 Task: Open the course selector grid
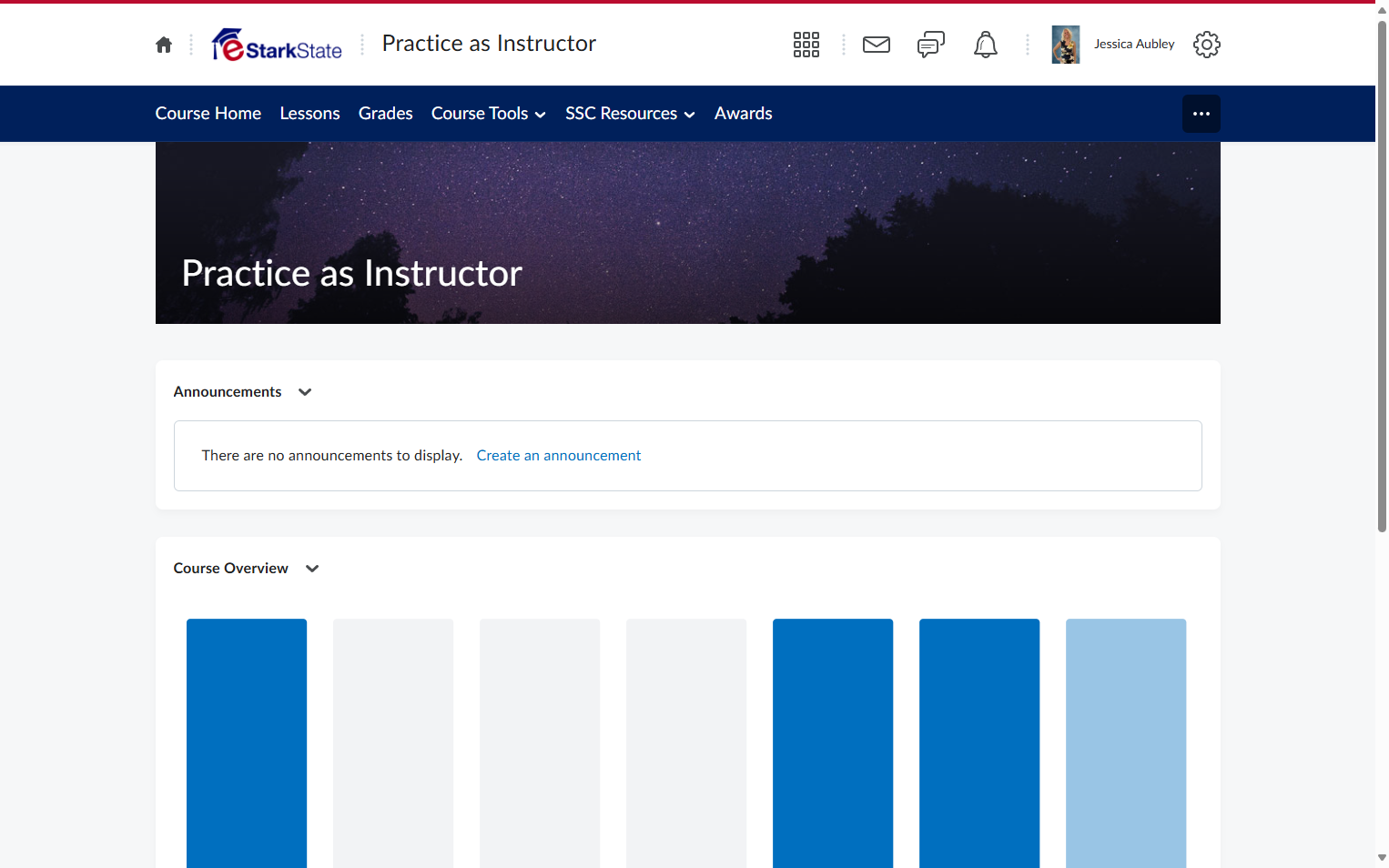(806, 45)
